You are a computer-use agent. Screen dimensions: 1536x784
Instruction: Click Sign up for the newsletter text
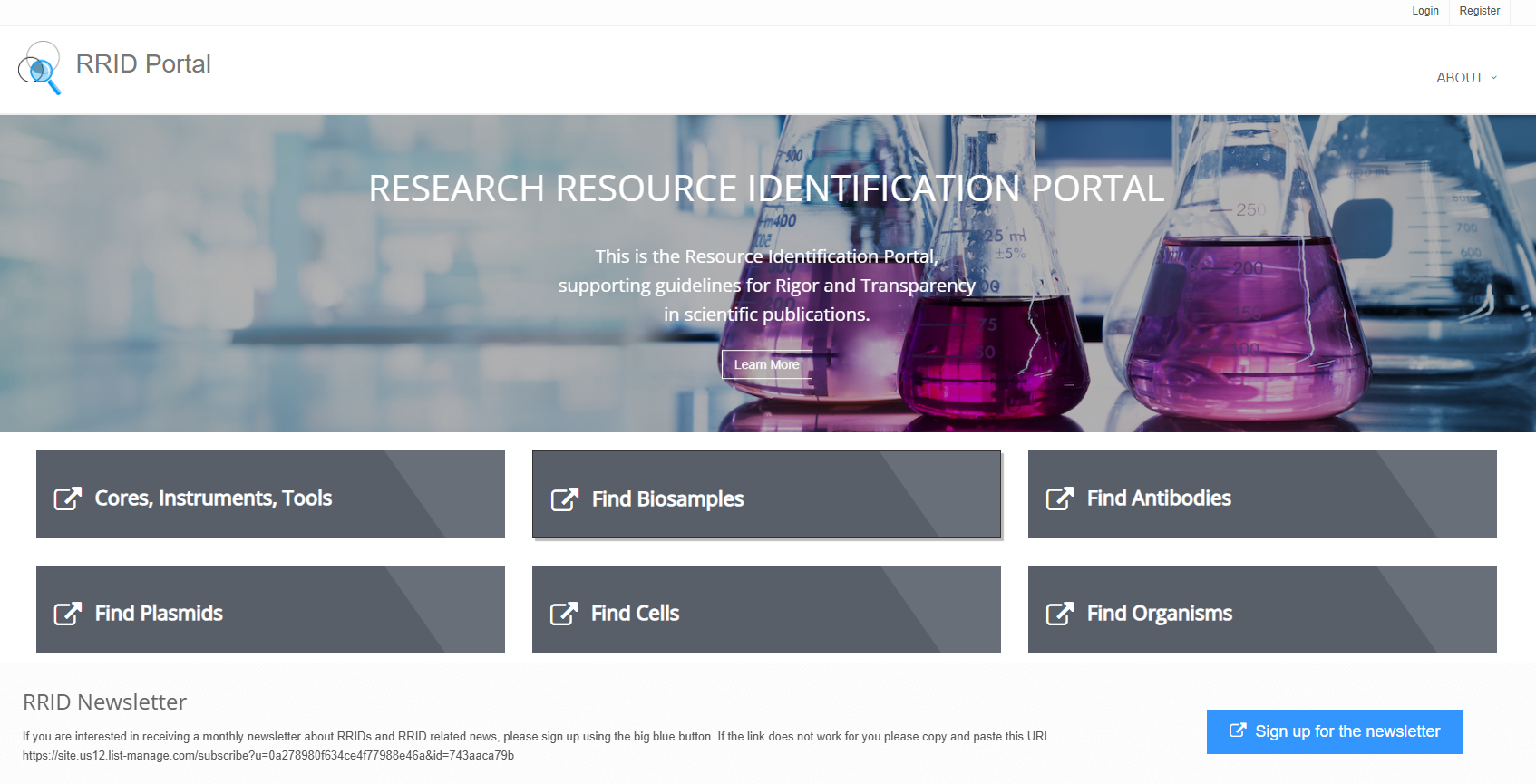click(1347, 731)
